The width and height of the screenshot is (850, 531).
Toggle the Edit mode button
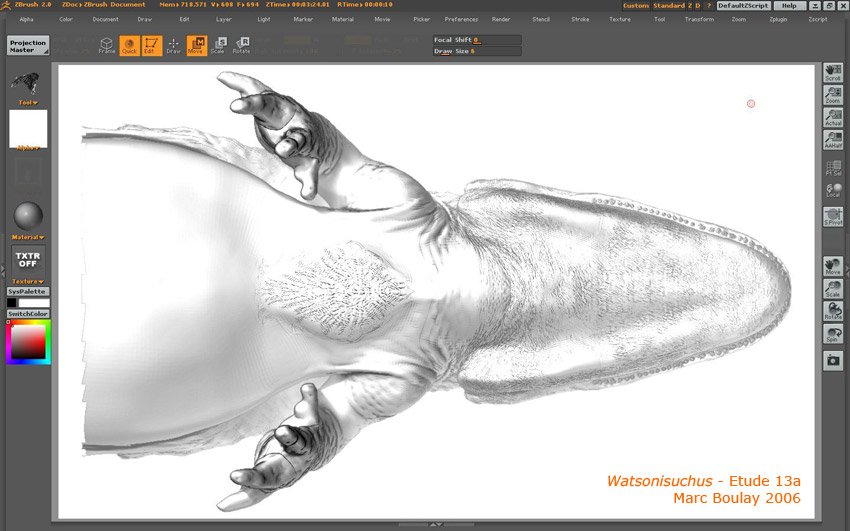(x=151, y=46)
